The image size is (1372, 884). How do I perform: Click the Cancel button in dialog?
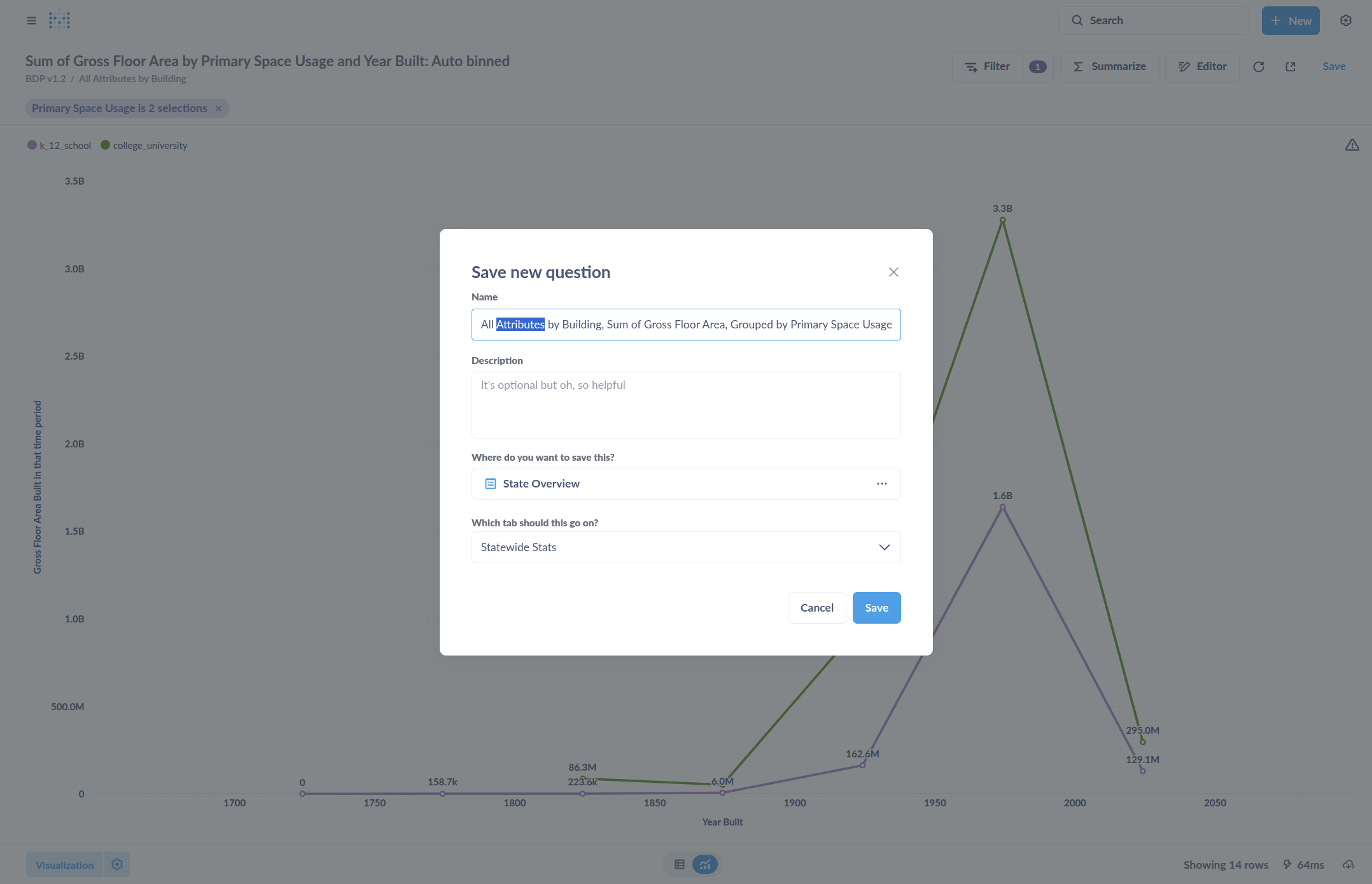coord(816,608)
